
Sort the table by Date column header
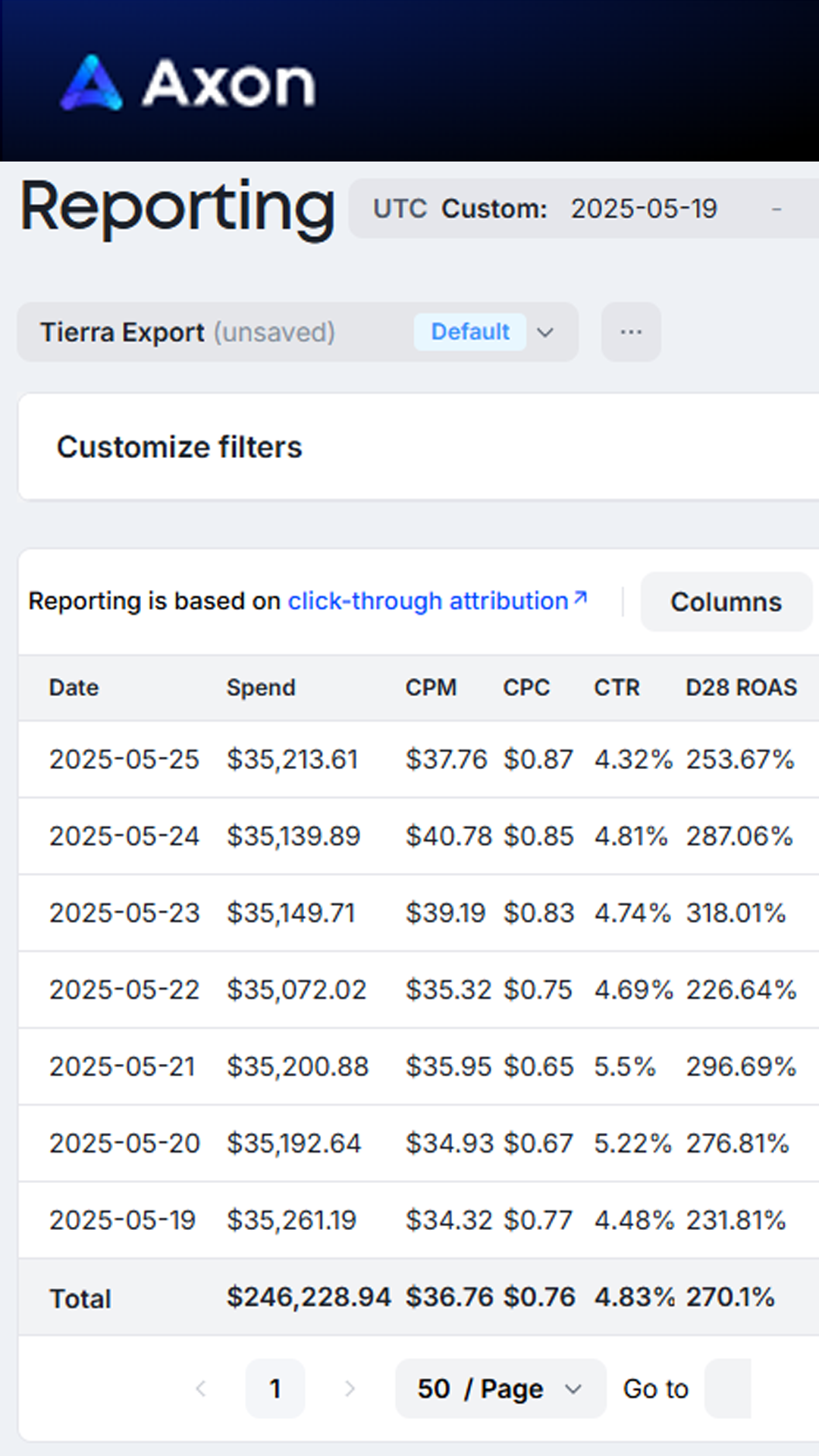[74, 688]
